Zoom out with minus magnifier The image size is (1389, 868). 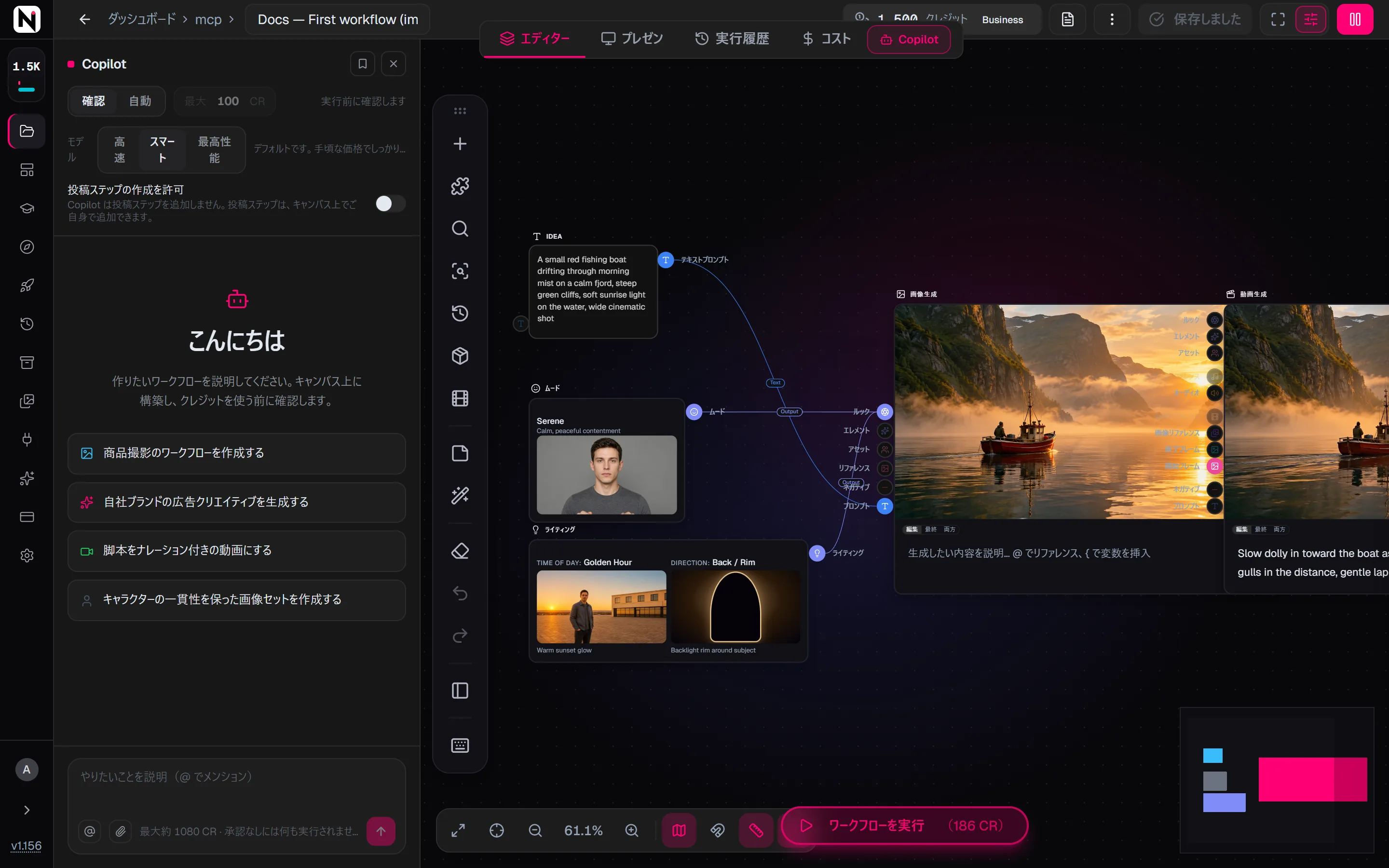(535, 831)
